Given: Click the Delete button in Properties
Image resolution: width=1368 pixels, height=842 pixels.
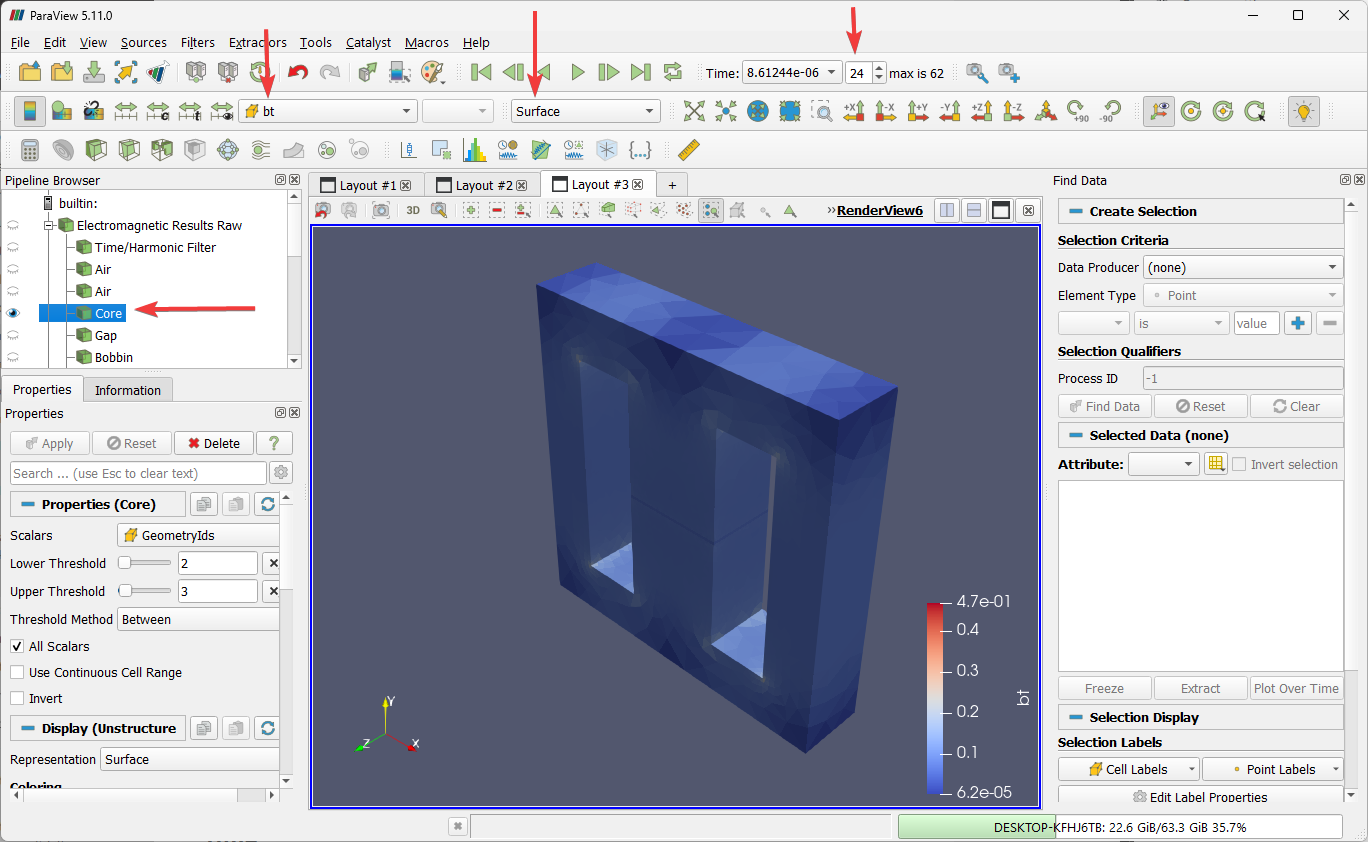Looking at the screenshot, I should click(214, 443).
